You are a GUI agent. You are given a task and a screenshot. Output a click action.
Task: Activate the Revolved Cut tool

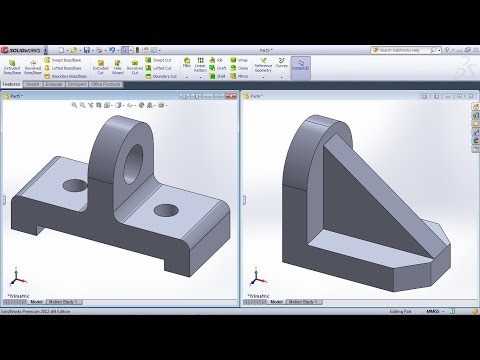[135, 67]
